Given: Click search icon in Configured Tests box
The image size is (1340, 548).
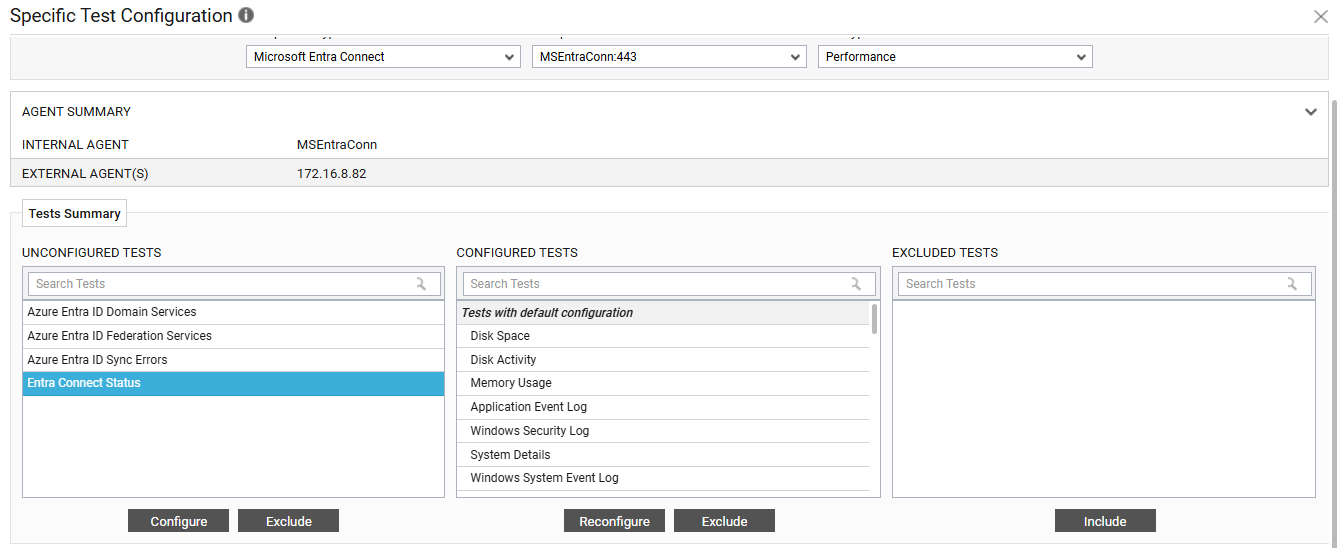Looking at the screenshot, I should coord(856,284).
